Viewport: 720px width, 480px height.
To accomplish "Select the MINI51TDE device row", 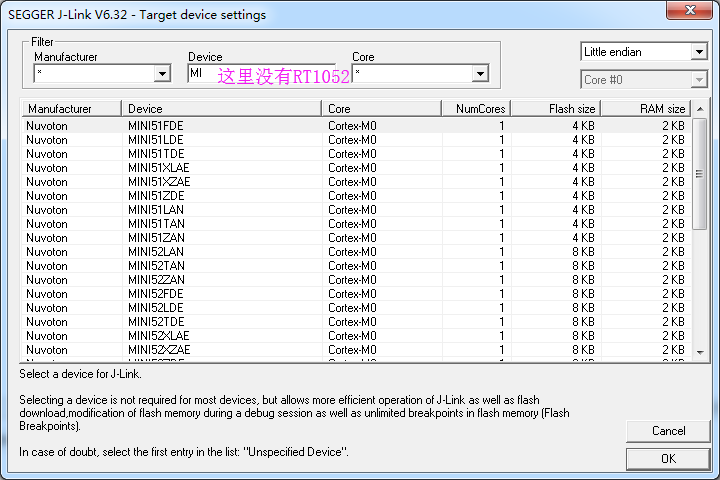I will pyautogui.click(x=356, y=154).
